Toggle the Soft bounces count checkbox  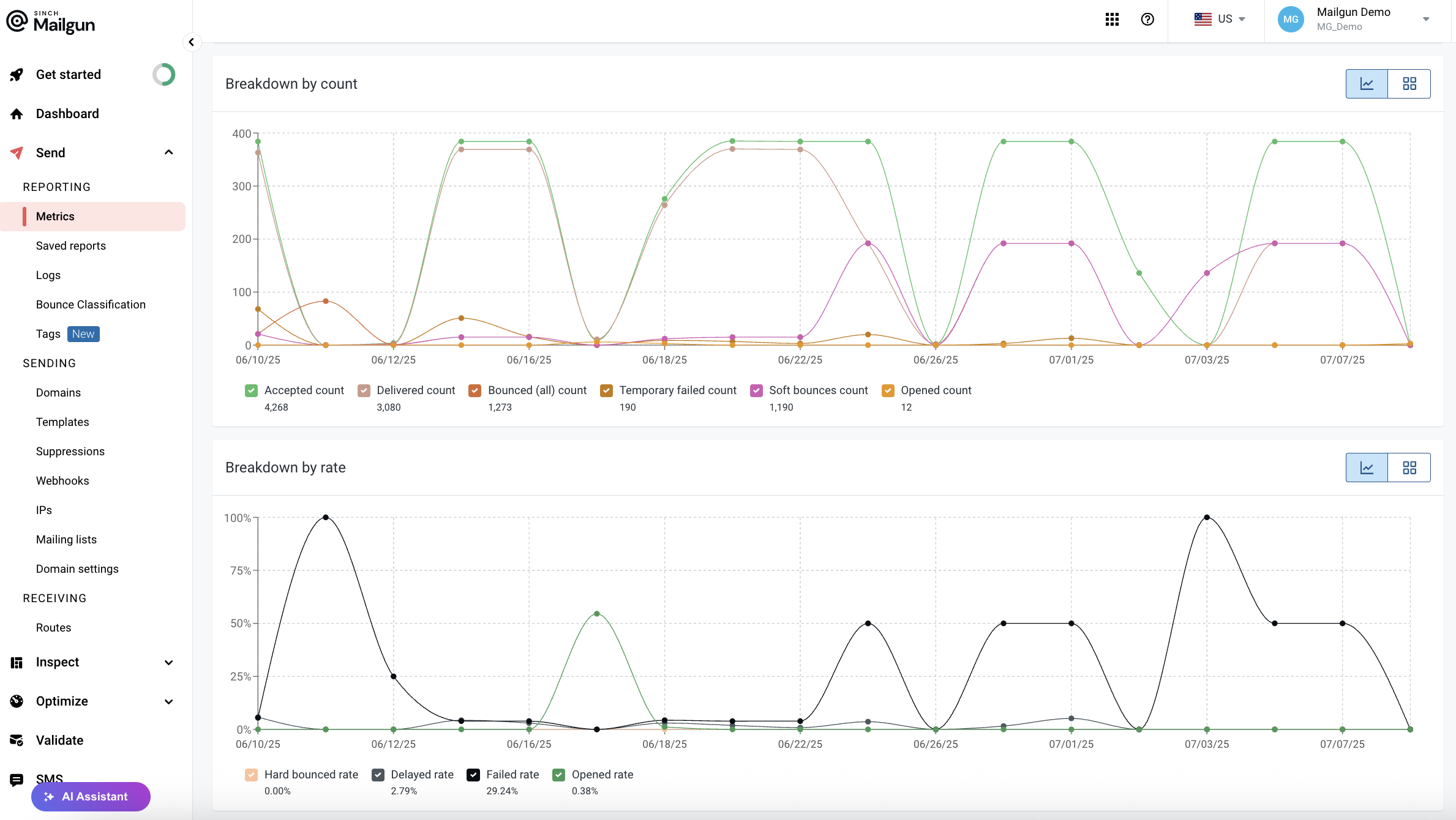pos(756,390)
